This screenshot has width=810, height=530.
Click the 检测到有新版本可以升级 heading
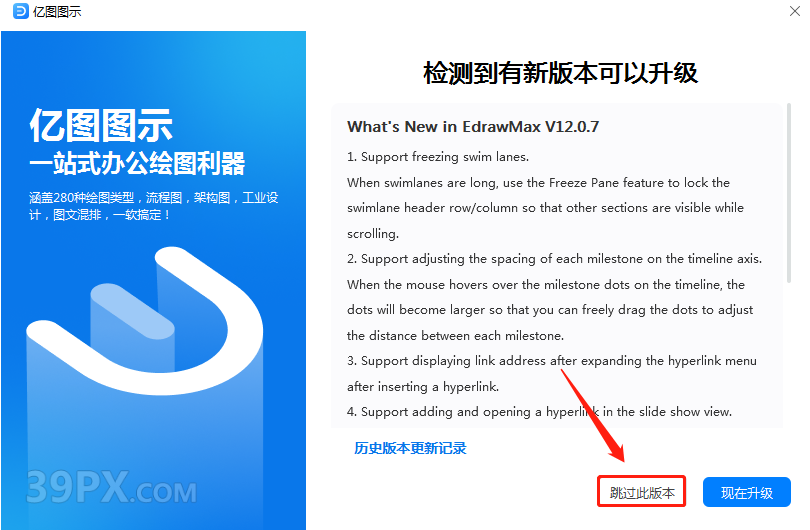tap(560, 73)
